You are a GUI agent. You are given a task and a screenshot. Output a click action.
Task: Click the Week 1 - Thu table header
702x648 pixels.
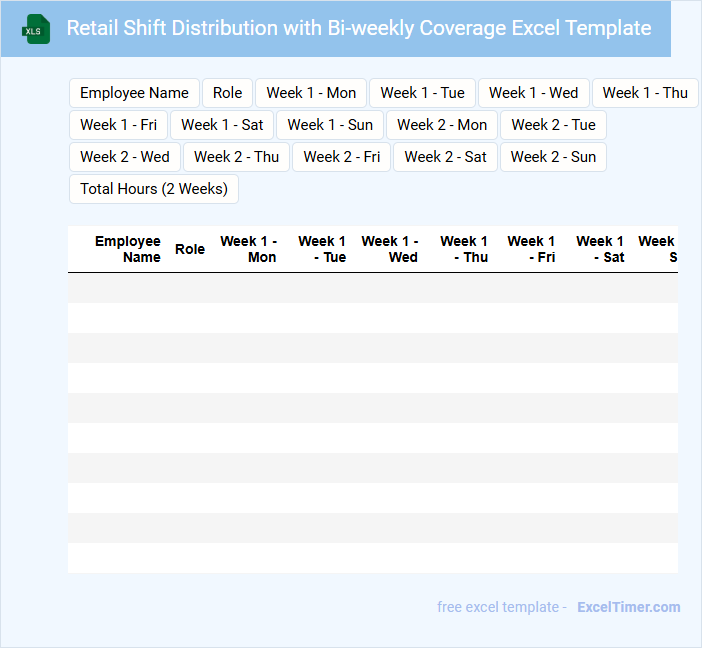464,249
